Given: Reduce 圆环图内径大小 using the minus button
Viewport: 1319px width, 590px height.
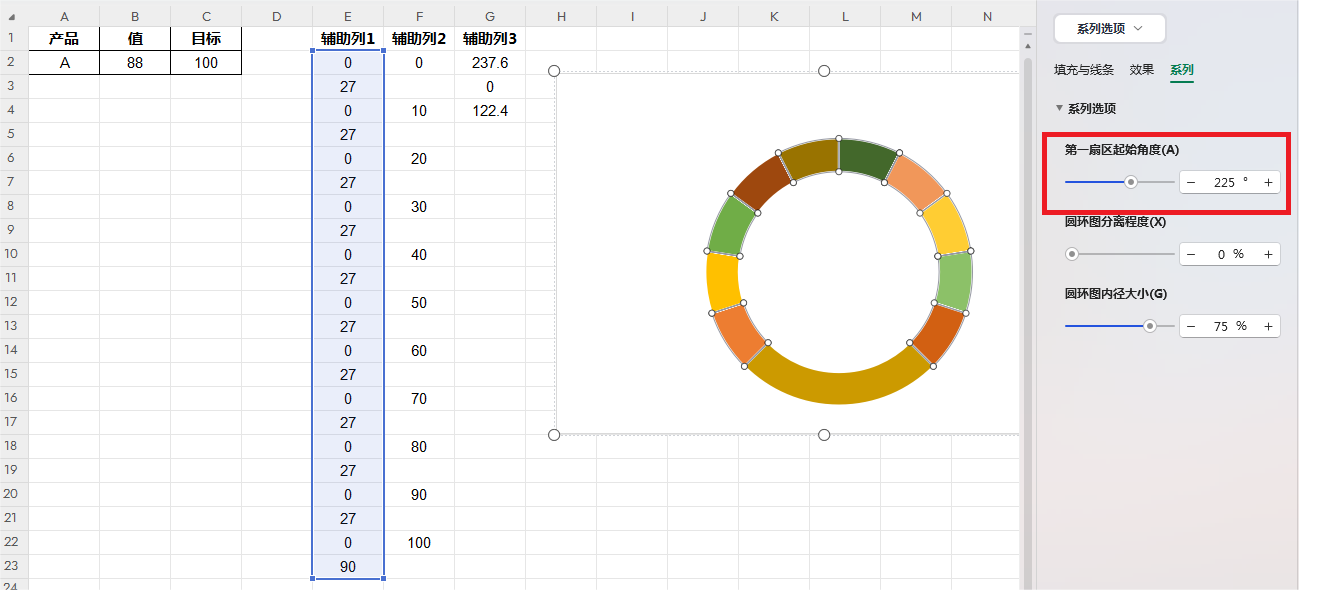Looking at the screenshot, I should click(x=1191, y=327).
